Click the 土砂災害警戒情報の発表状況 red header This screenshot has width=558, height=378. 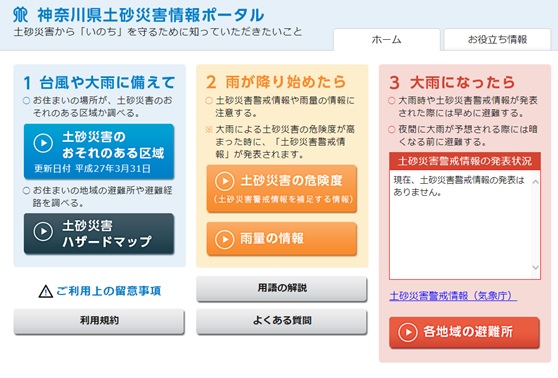465,161
